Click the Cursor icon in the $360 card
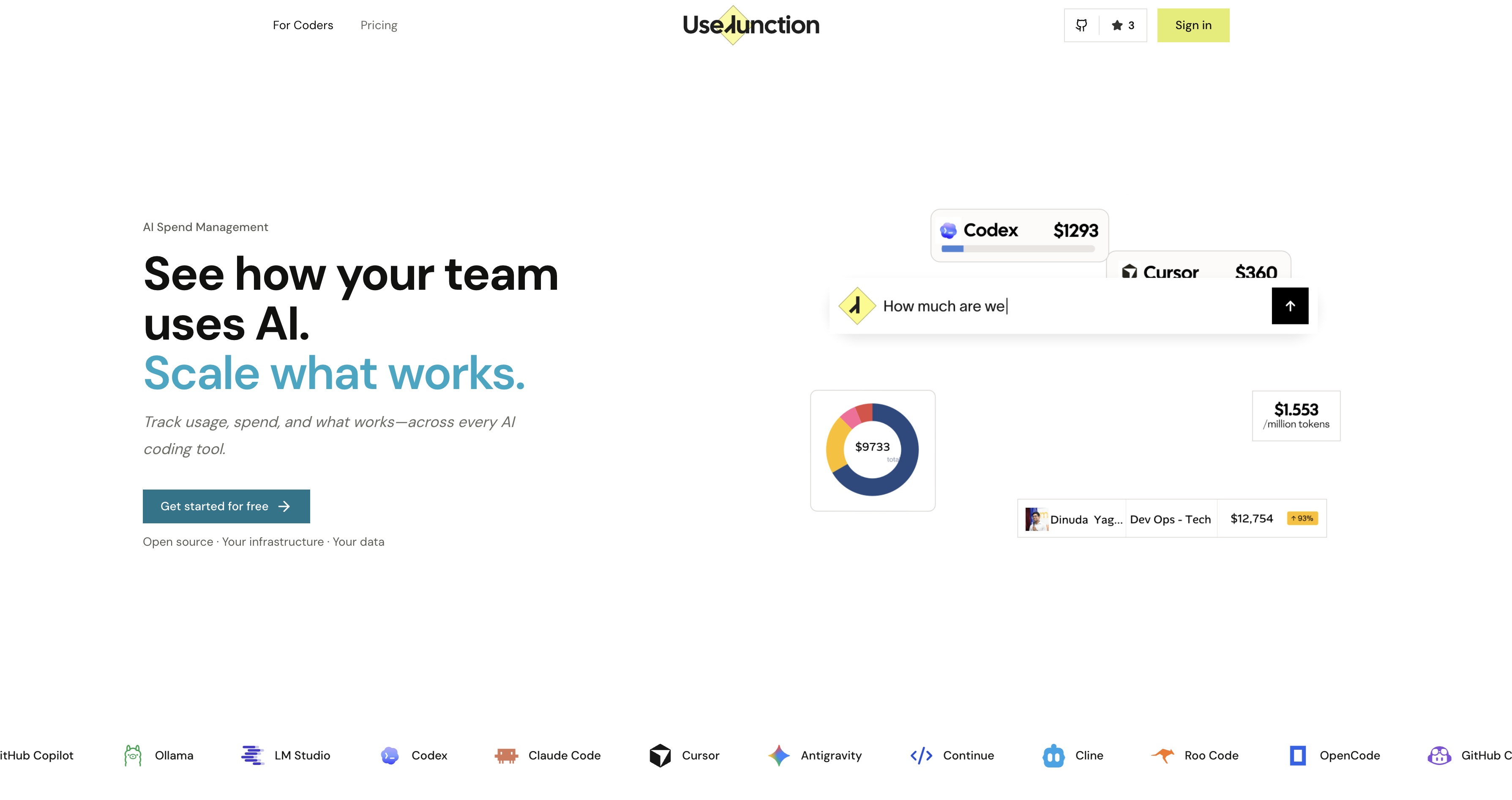 (1129, 272)
